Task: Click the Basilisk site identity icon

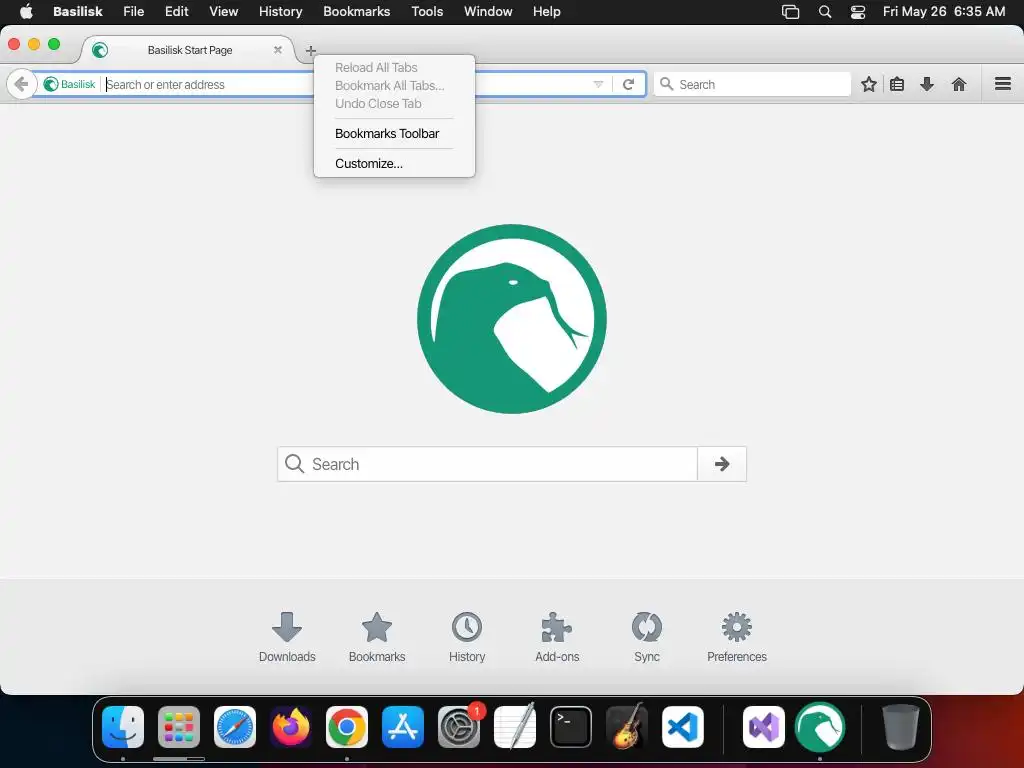Action: tap(69, 84)
